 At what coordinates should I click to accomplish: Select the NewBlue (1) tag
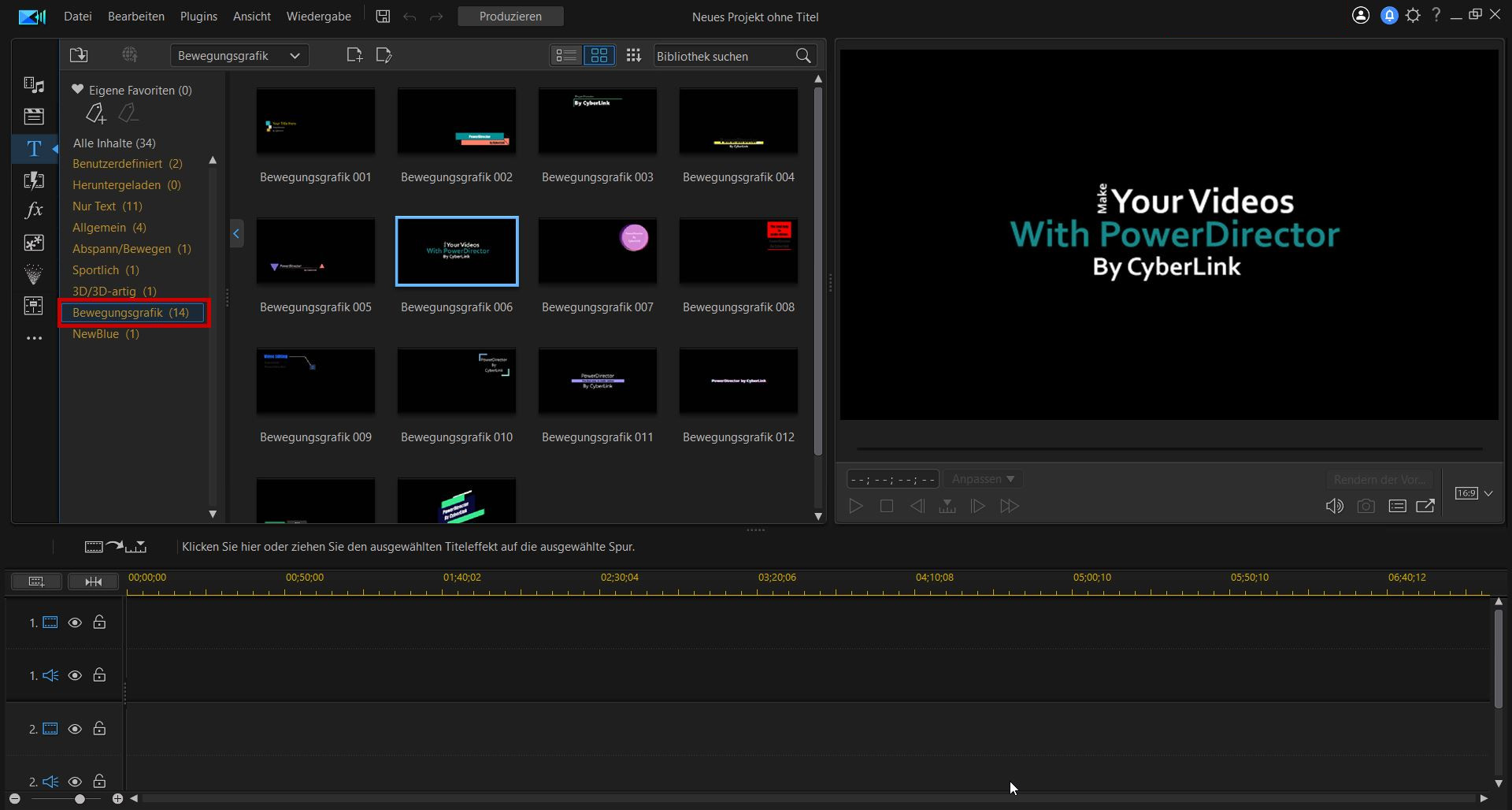[106, 334]
